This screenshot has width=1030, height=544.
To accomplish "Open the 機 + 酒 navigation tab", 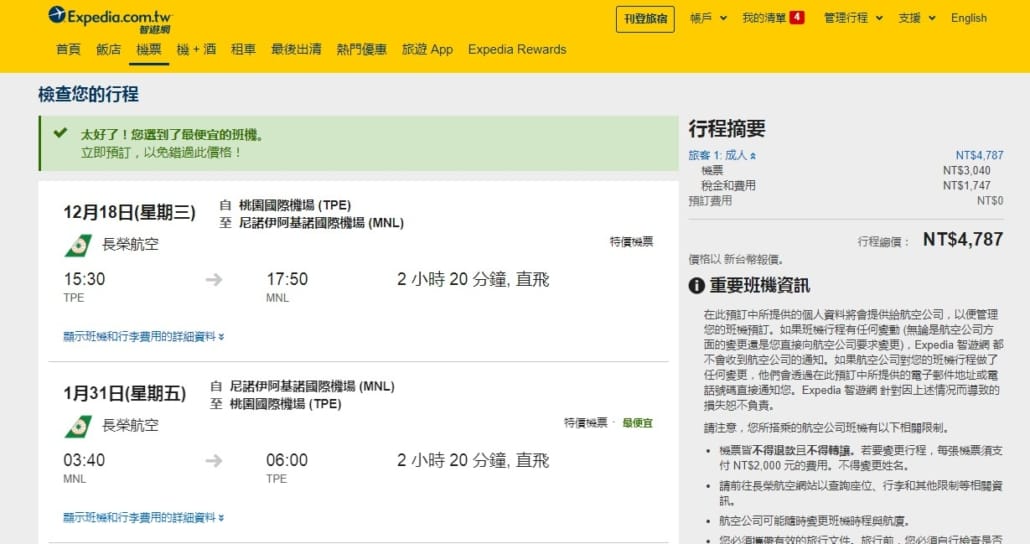I will (x=196, y=49).
